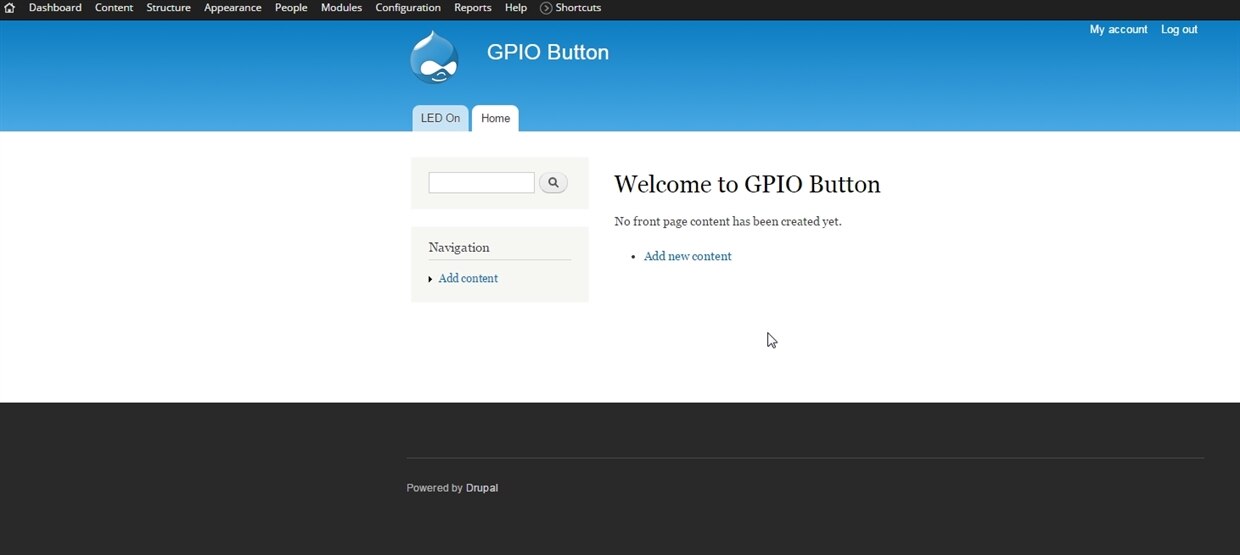Open Add content in Navigation block
The height and width of the screenshot is (555, 1240).
[x=468, y=279]
